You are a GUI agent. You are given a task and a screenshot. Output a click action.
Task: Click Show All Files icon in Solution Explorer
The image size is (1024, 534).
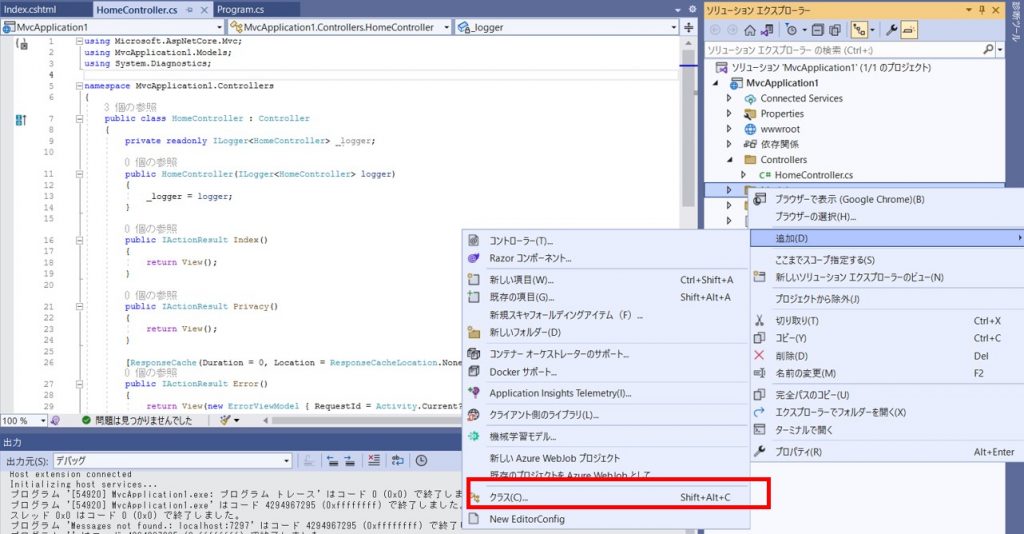(835, 30)
